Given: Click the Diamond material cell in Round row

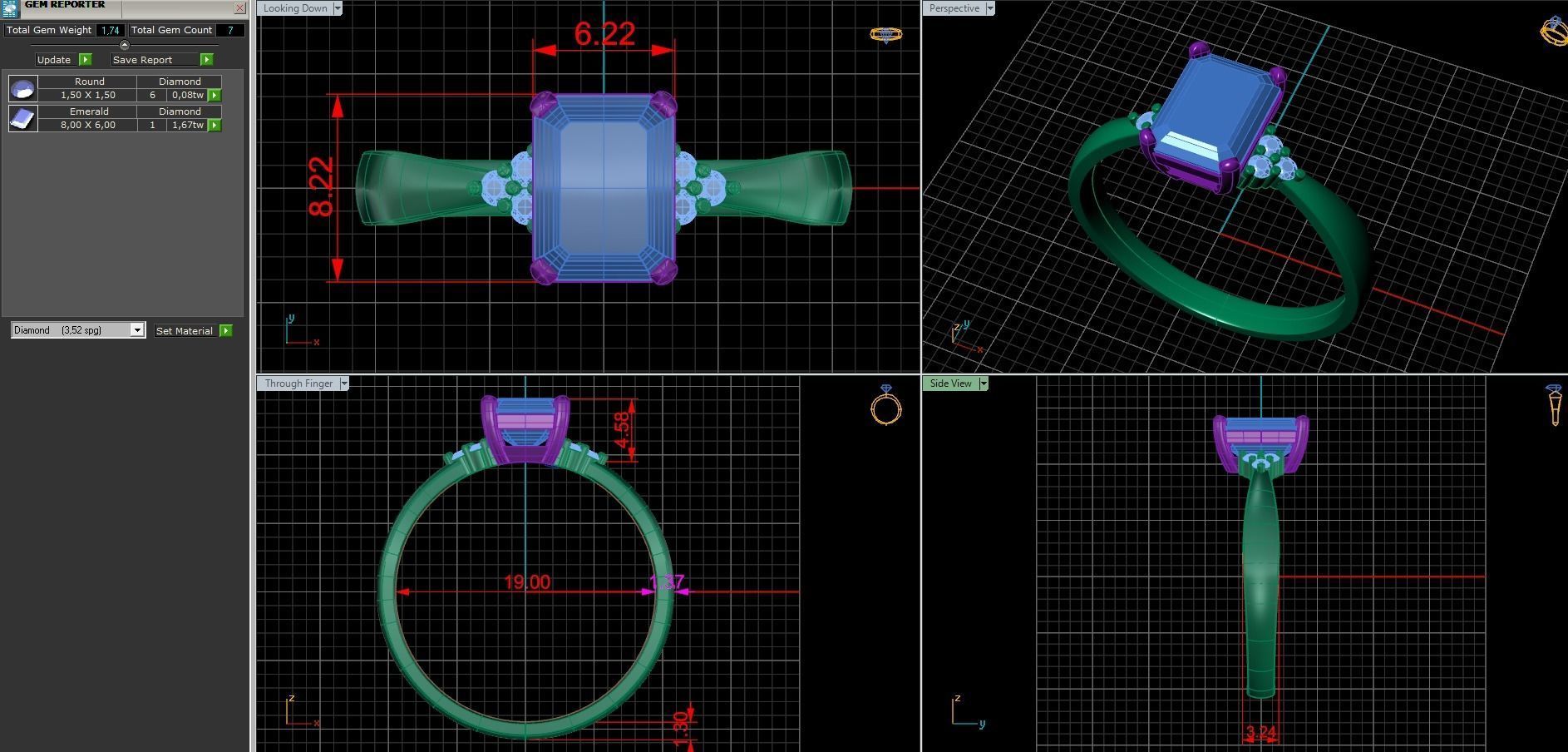Looking at the screenshot, I should [180, 82].
